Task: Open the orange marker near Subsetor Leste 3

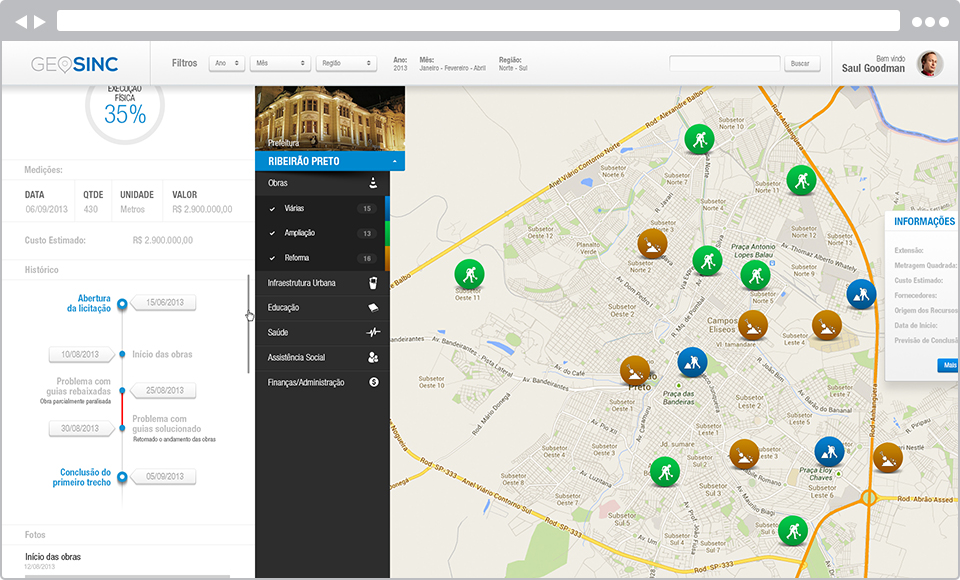Action: coord(744,454)
